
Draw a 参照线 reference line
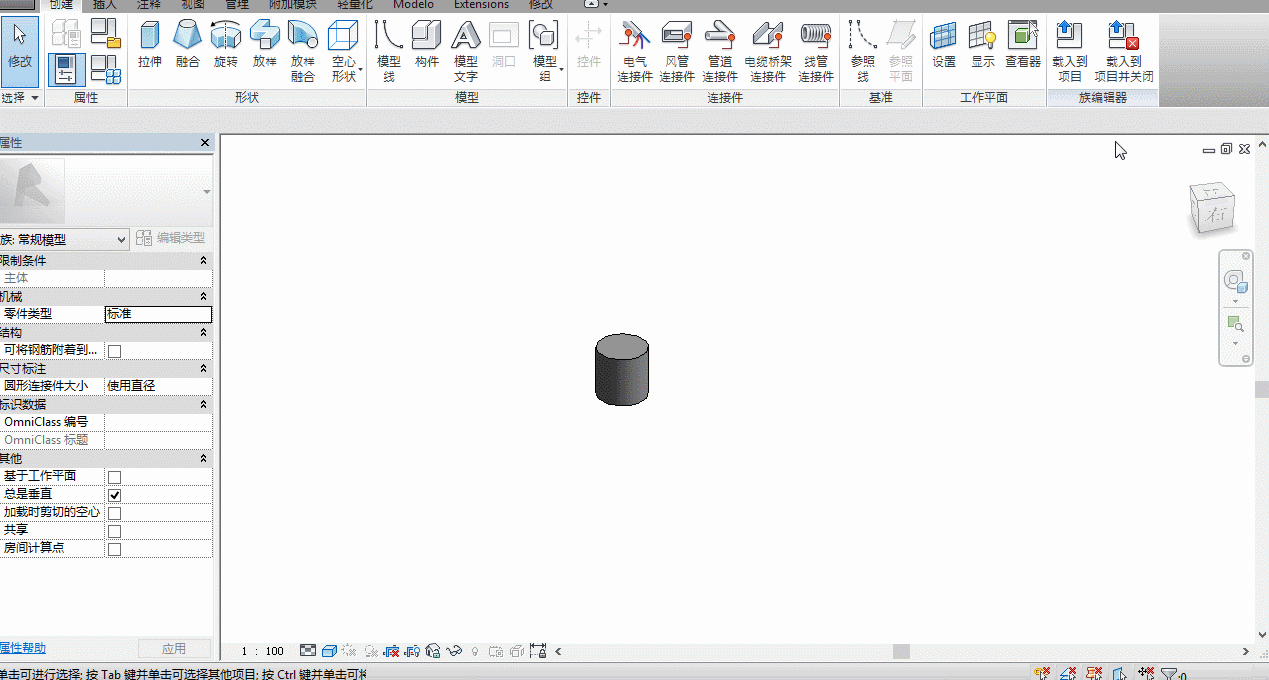coord(862,51)
